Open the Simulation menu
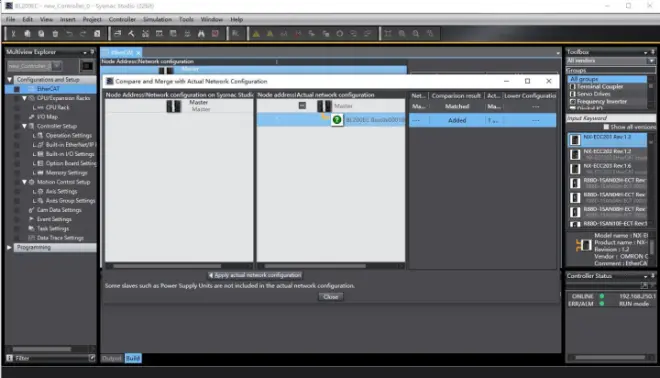Image resolution: width=660 pixels, height=378 pixels. pyautogui.click(x=157, y=19)
